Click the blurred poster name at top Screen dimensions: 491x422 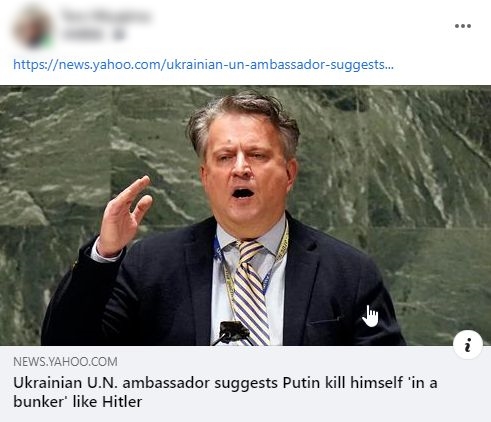[x=106, y=17]
